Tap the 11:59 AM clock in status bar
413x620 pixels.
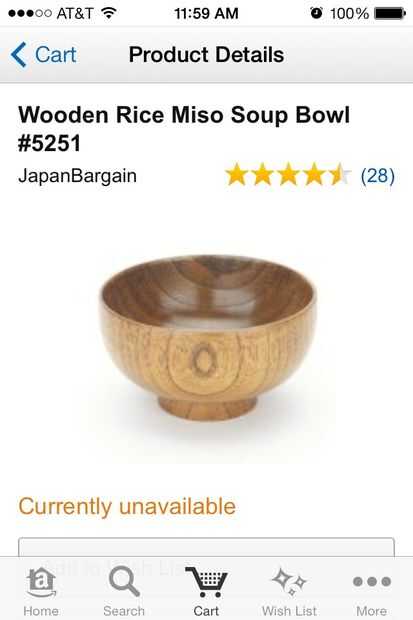[206, 13]
